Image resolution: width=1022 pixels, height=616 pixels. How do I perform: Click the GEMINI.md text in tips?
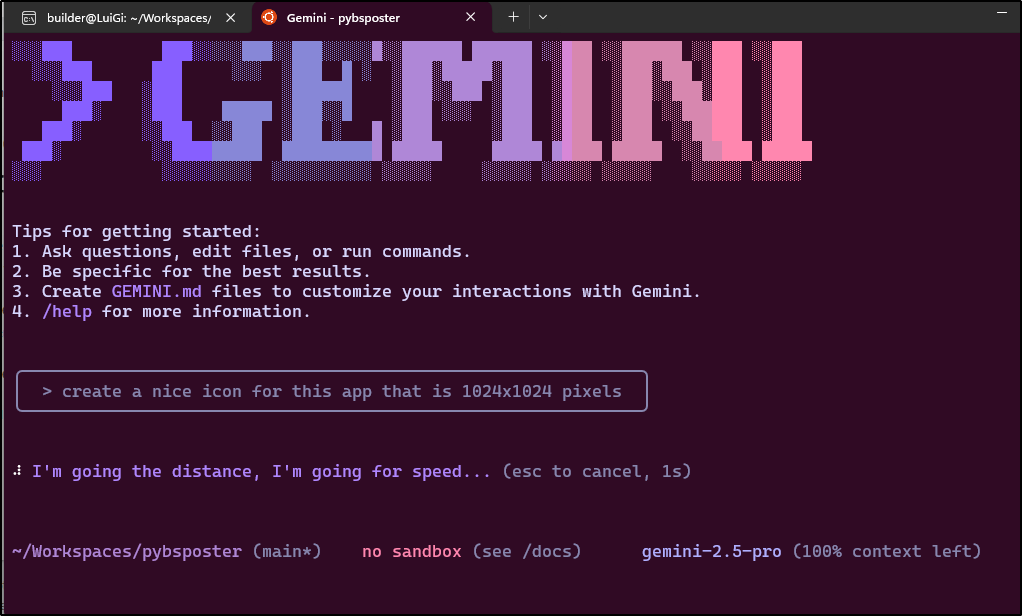(156, 291)
